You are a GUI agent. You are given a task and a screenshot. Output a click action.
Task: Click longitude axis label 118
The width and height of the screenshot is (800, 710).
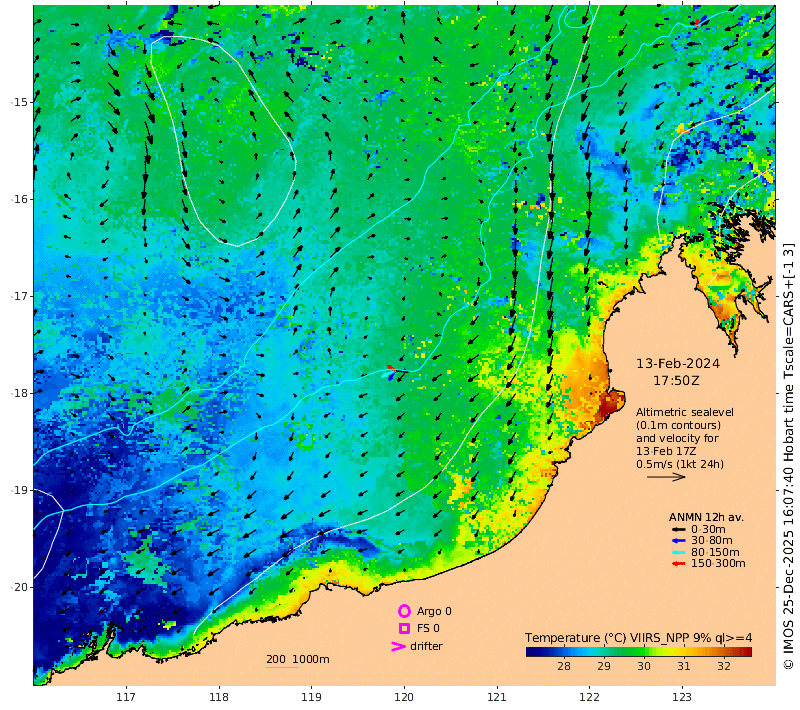pos(219,697)
